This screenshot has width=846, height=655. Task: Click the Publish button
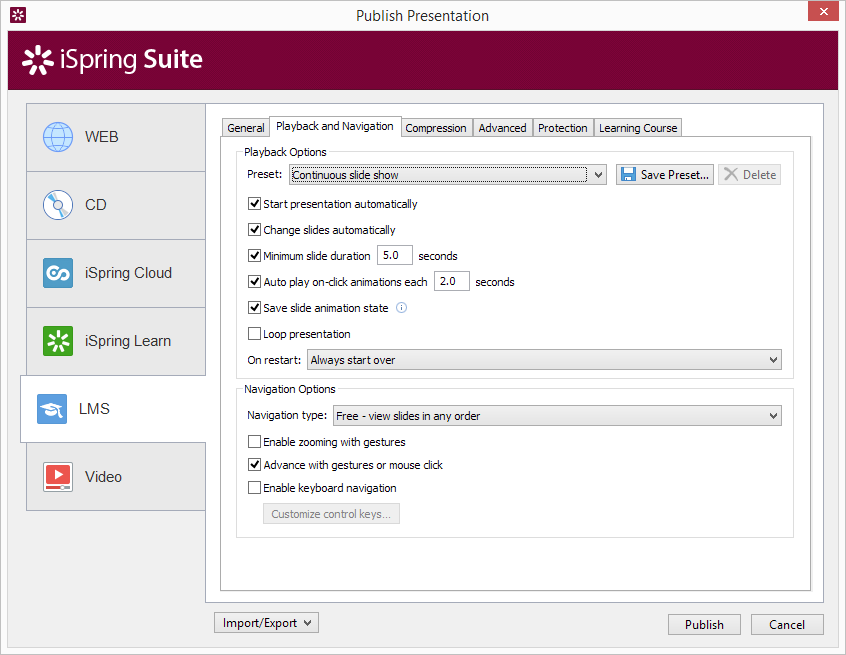pyautogui.click(x=704, y=625)
